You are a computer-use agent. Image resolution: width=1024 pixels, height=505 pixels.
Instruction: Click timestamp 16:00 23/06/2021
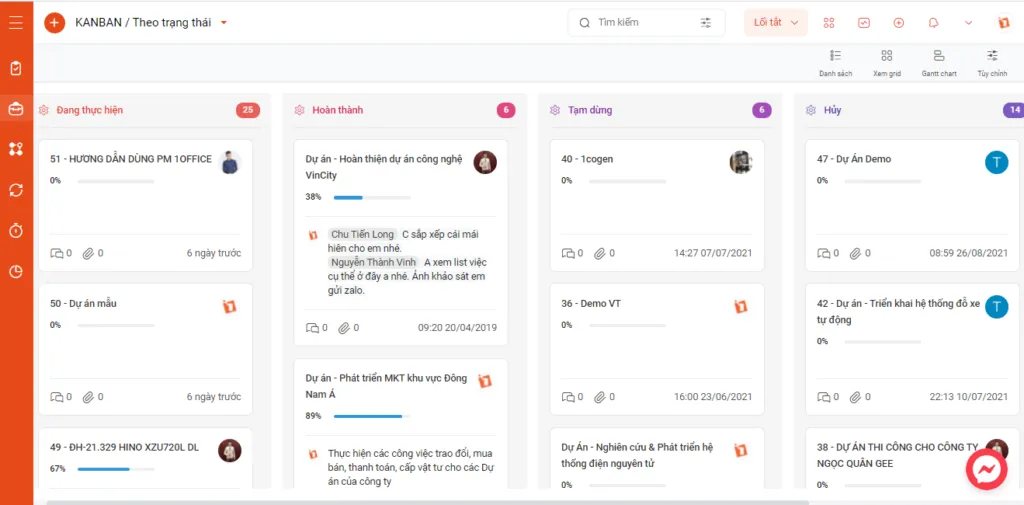(712, 397)
